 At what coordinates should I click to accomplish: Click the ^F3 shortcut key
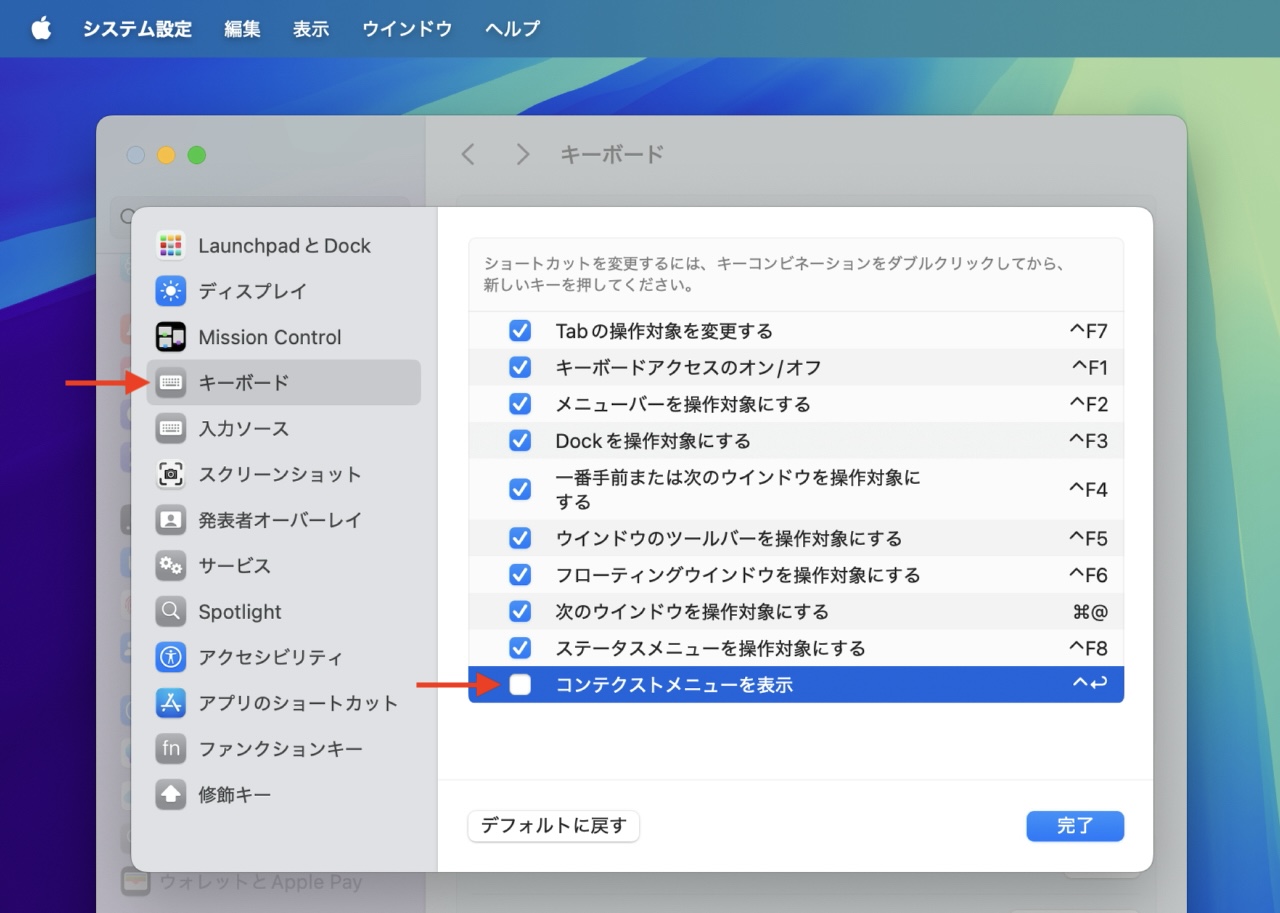(x=1089, y=440)
